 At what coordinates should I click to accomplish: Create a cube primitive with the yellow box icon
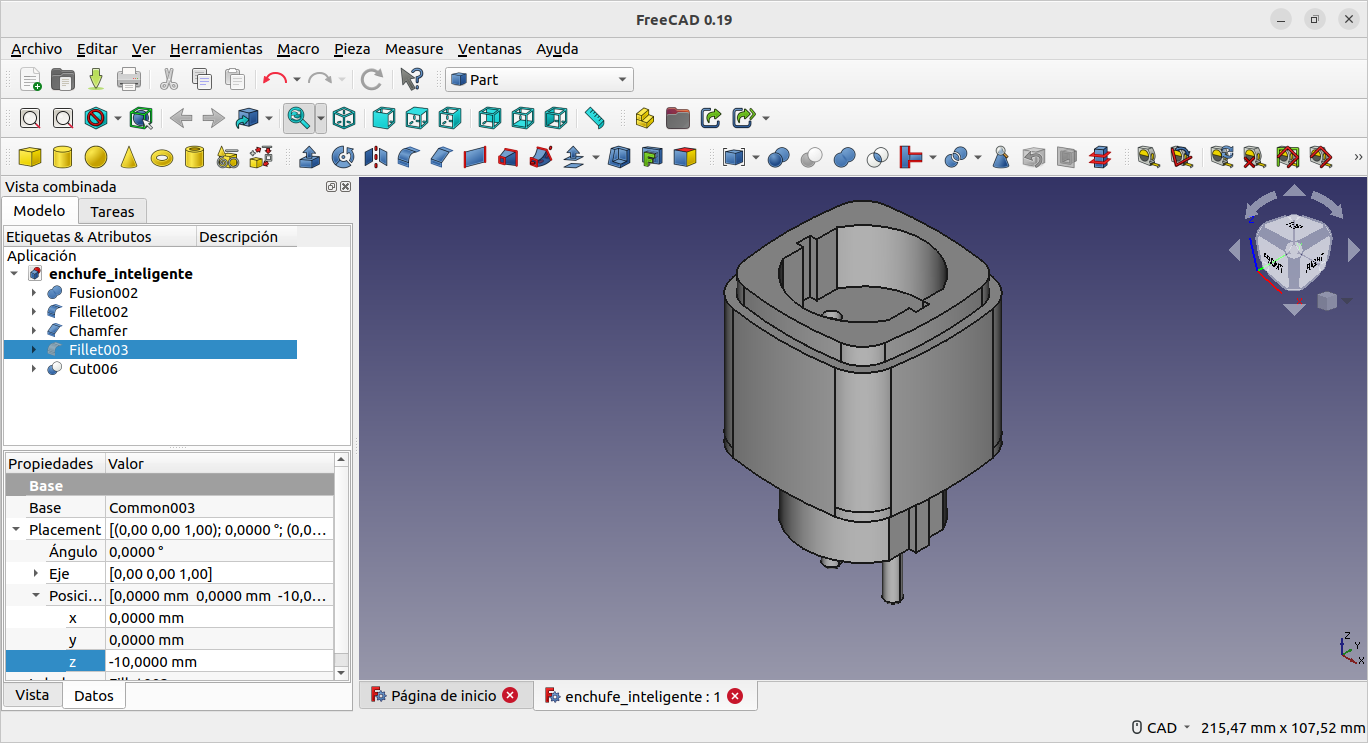tap(30, 157)
